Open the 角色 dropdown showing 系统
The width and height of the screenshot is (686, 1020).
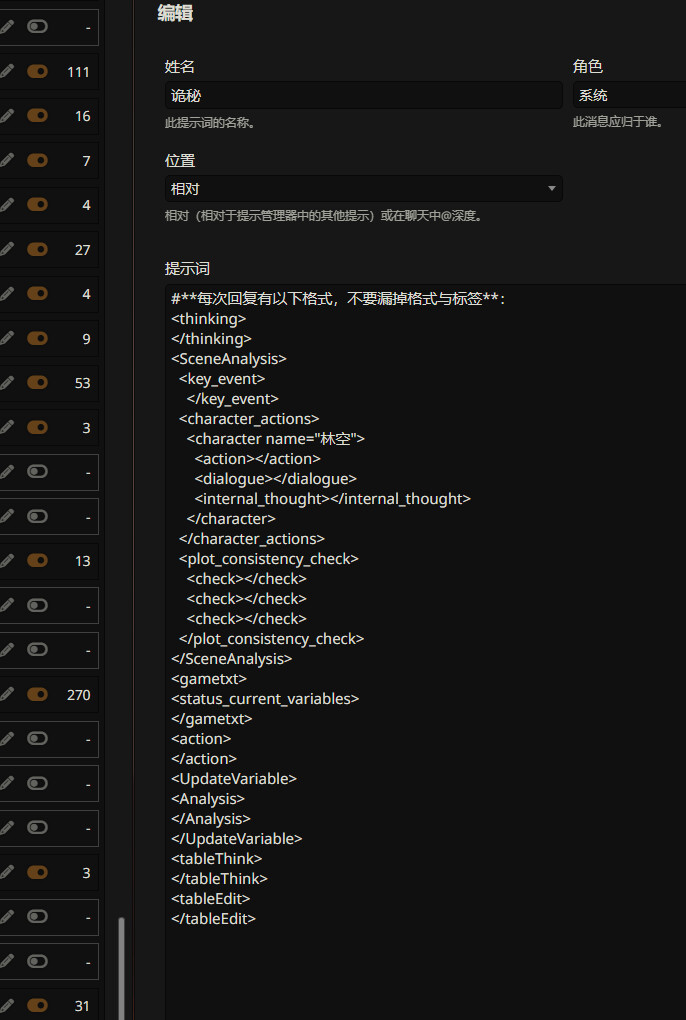coord(629,95)
